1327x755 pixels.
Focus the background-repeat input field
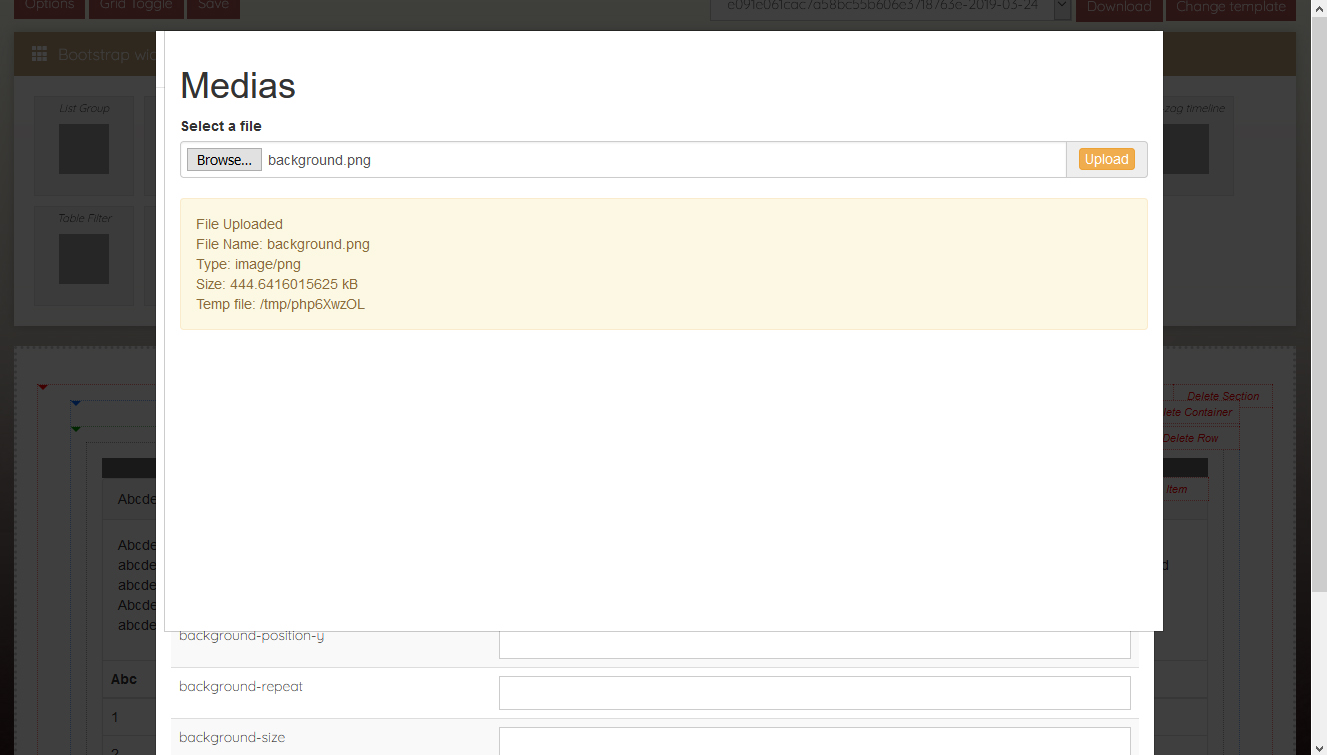coord(814,693)
